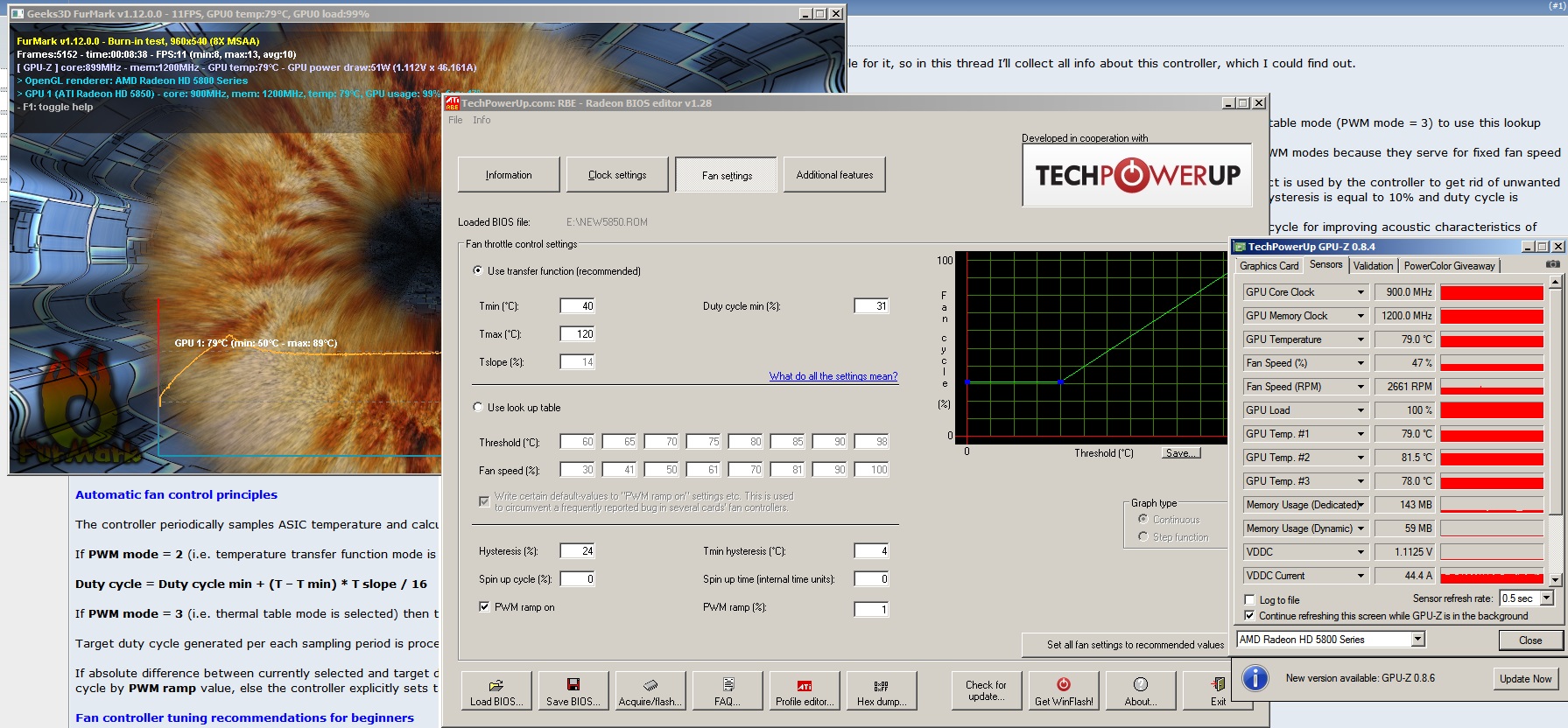Screen dimensions: 1568x728
Task: Click the Tmin (°C) input field
Action: 578,306
